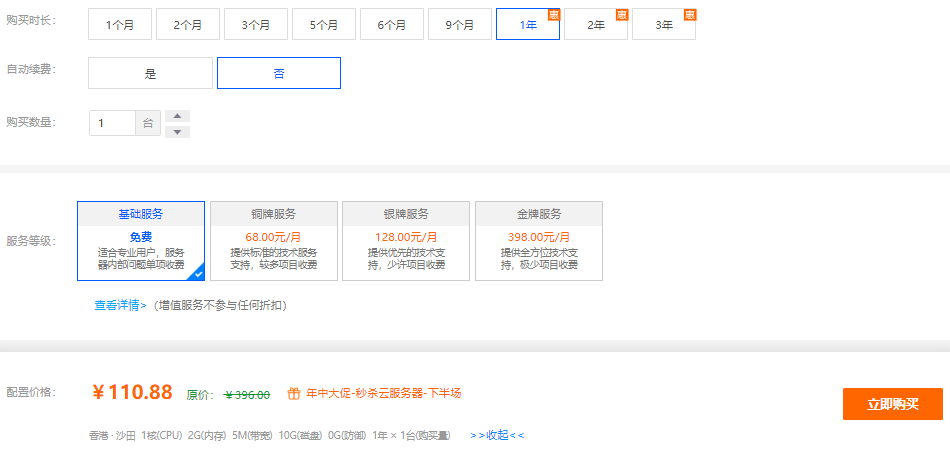Open the 年中大促-秒杀云服务器-下半场 promotion
The width and height of the screenshot is (950, 450).
coord(384,394)
